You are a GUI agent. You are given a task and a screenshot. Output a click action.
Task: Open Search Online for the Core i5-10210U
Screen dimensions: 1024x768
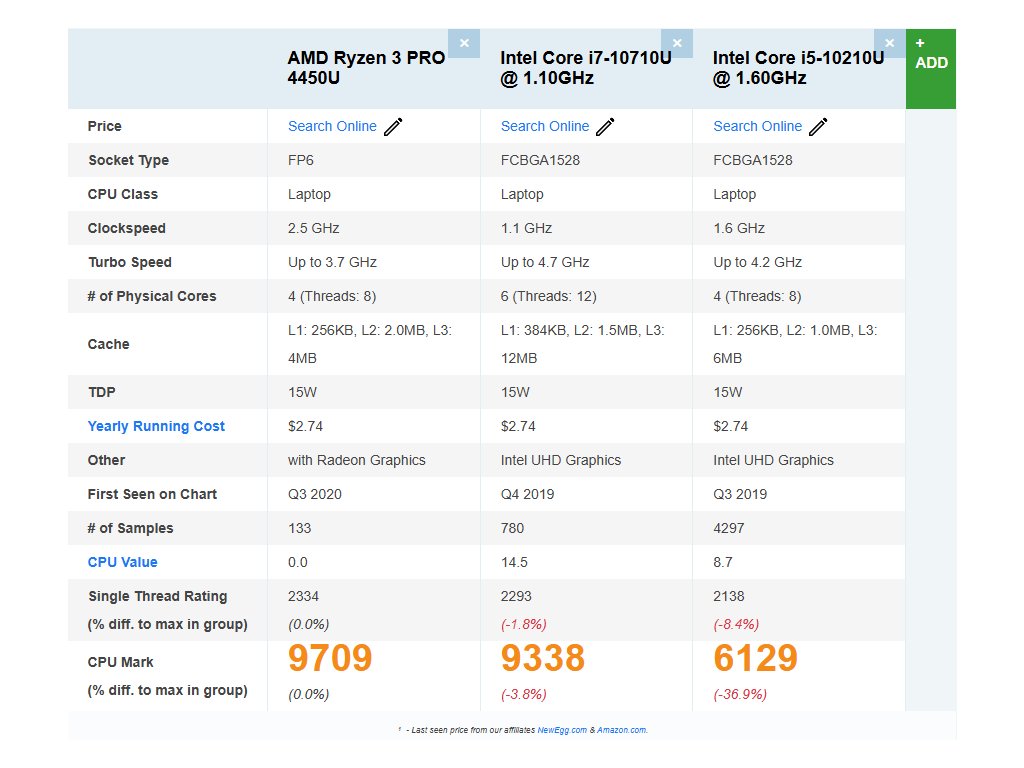757,126
